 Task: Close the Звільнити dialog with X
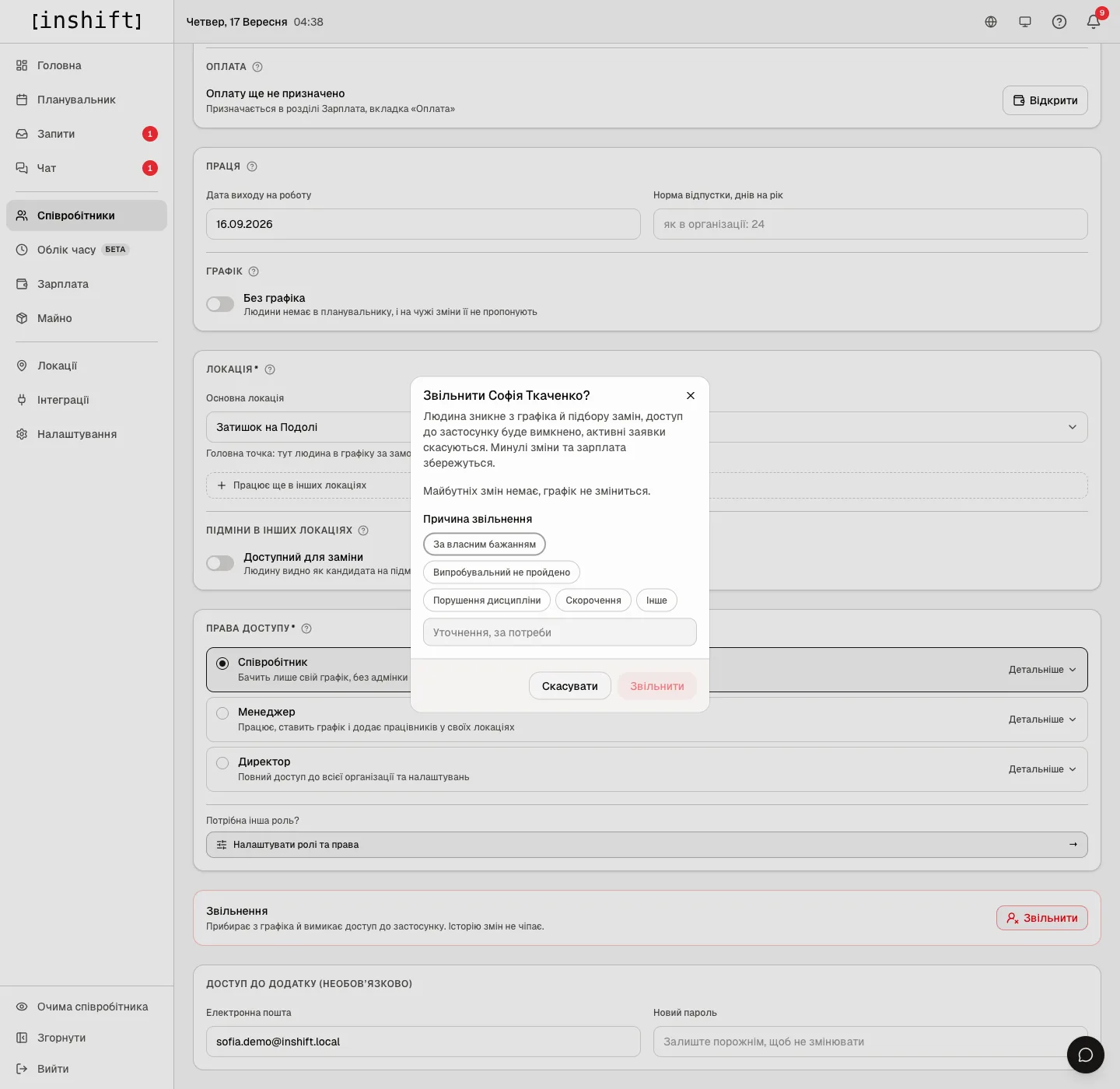[691, 396]
